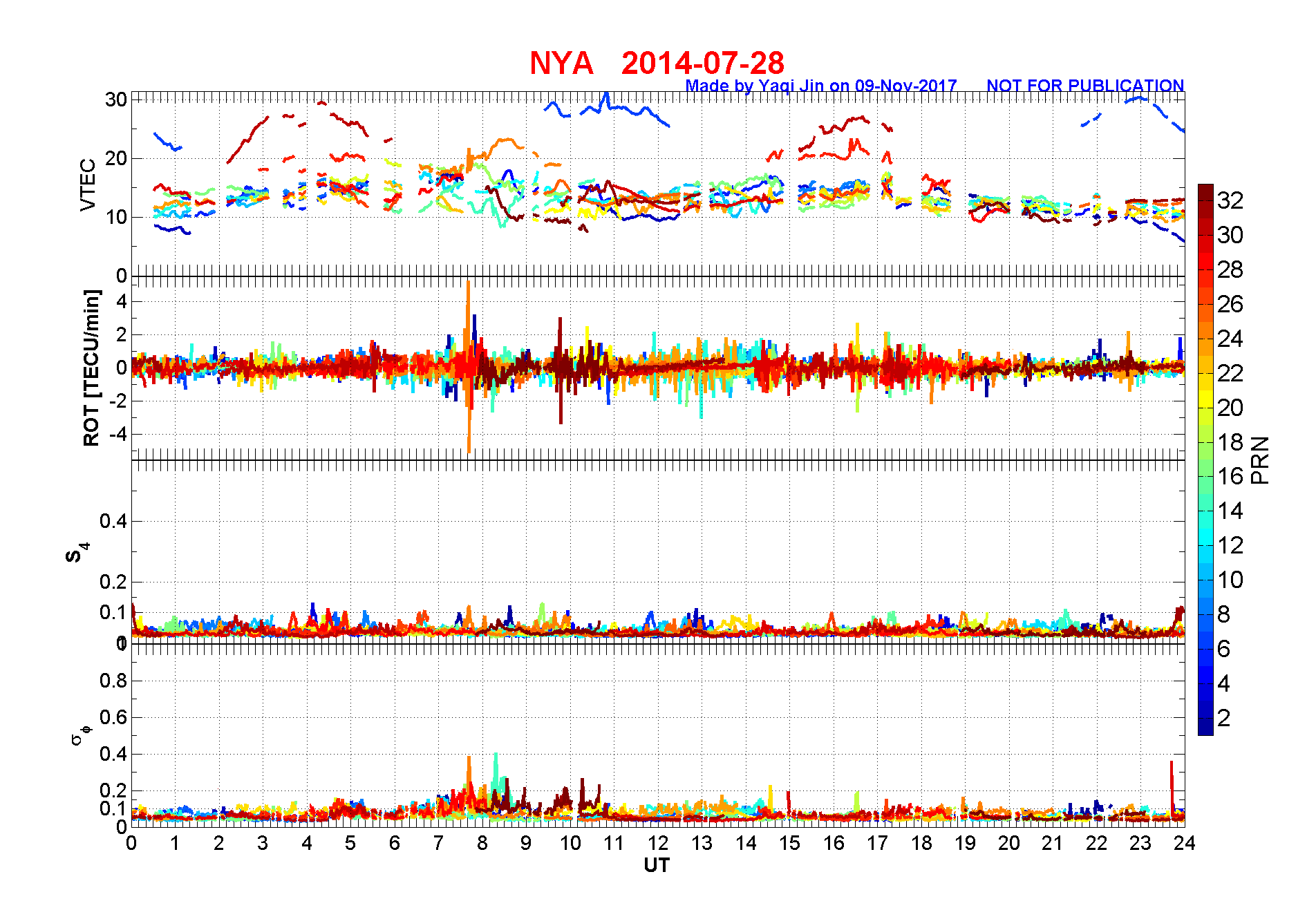This screenshot has width=1316, height=919.
Task: Click the "ROT [TECU/min]" y-axis label
Action: pyautogui.click(x=91, y=368)
